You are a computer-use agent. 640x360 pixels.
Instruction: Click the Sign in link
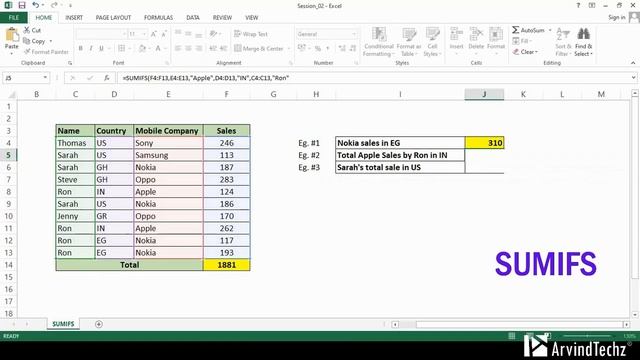point(616,17)
